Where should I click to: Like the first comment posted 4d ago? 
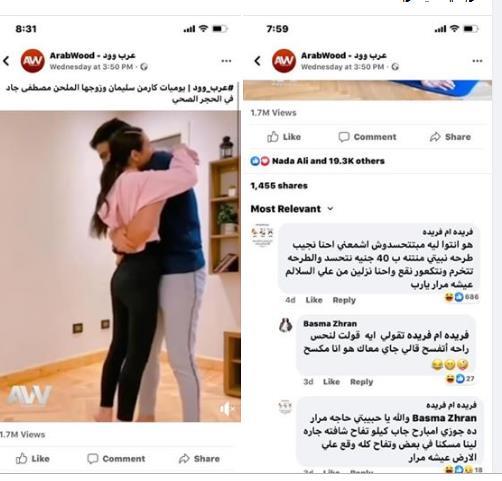(314, 300)
